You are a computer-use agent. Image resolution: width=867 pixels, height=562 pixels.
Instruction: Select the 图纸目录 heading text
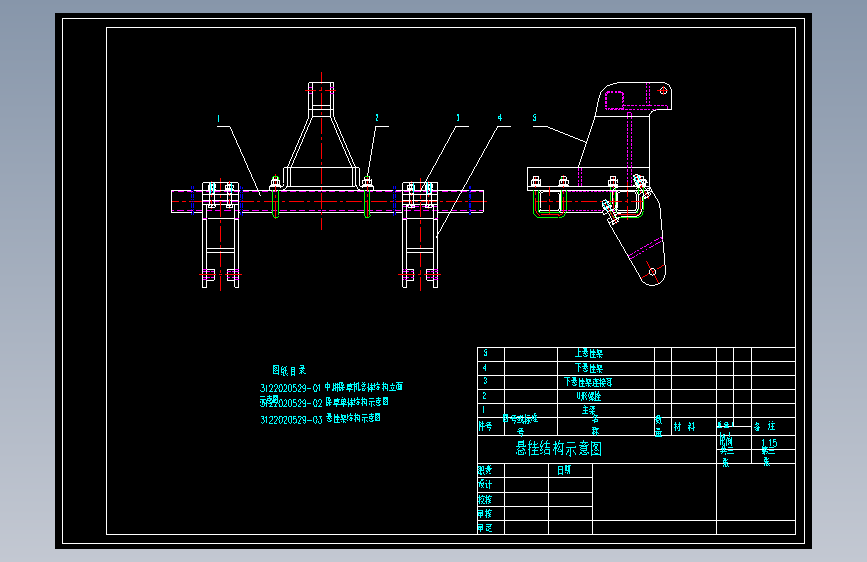[289, 370]
